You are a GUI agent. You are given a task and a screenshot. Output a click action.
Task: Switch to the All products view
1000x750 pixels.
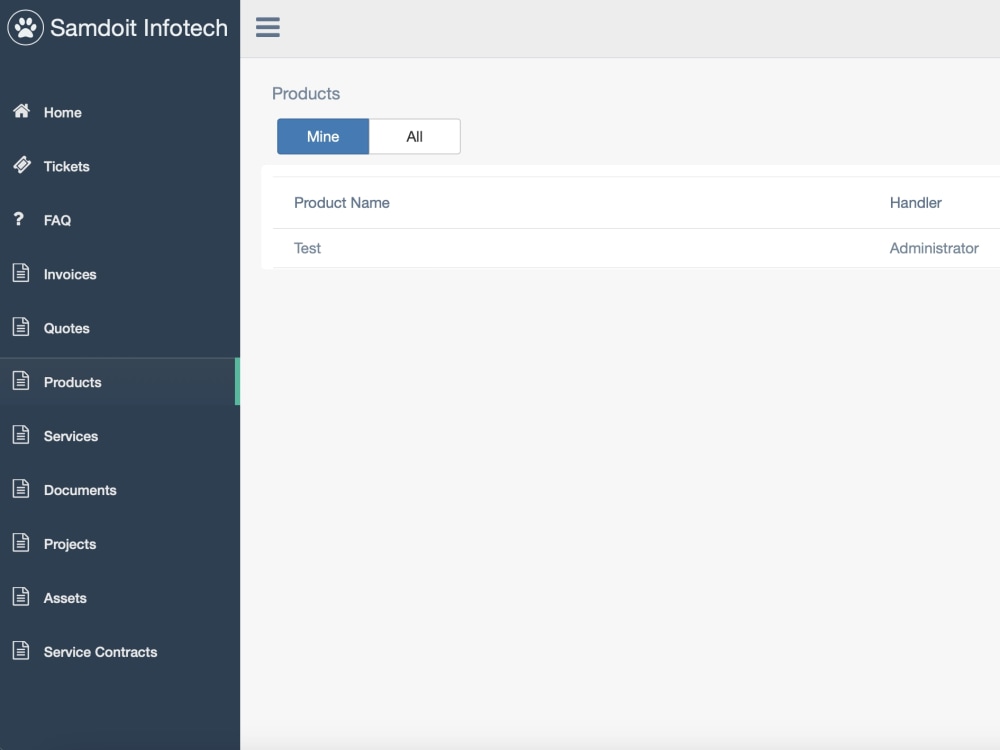click(415, 136)
